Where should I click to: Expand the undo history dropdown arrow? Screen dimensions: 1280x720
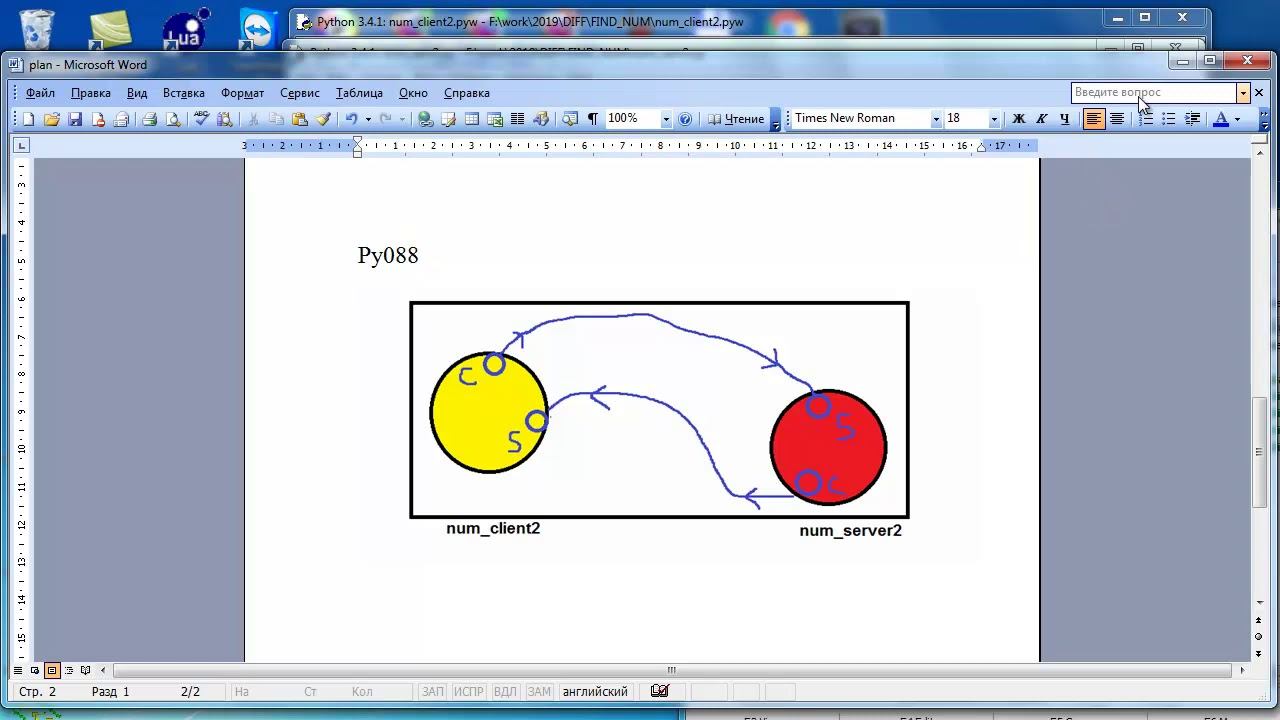click(x=368, y=119)
